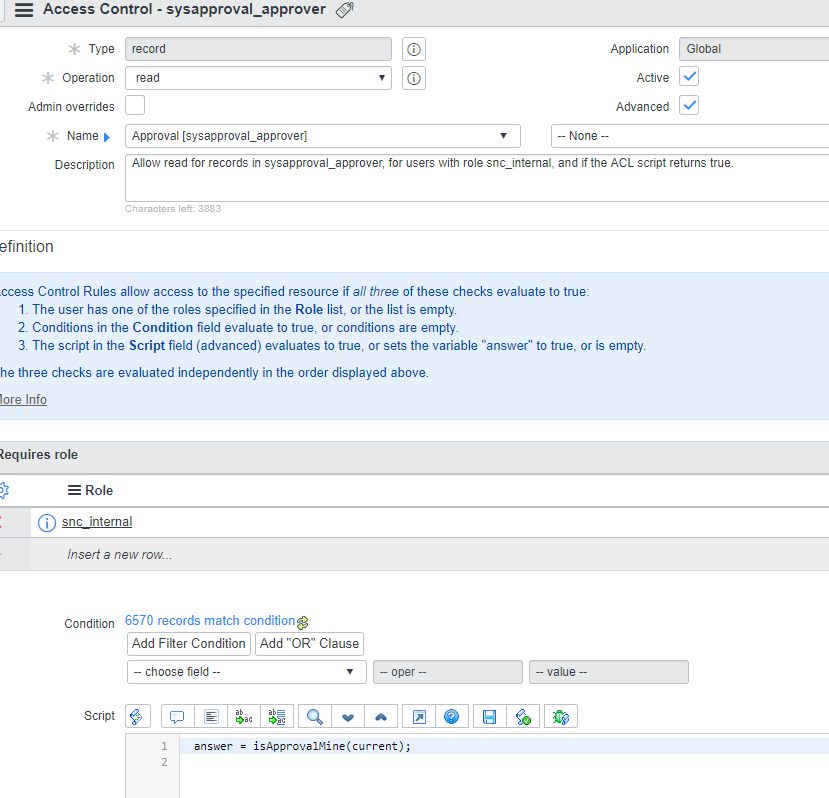The image size is (829, 798).
Task: Enable the Admin overrides checkbox
Action: pos(135,106)
